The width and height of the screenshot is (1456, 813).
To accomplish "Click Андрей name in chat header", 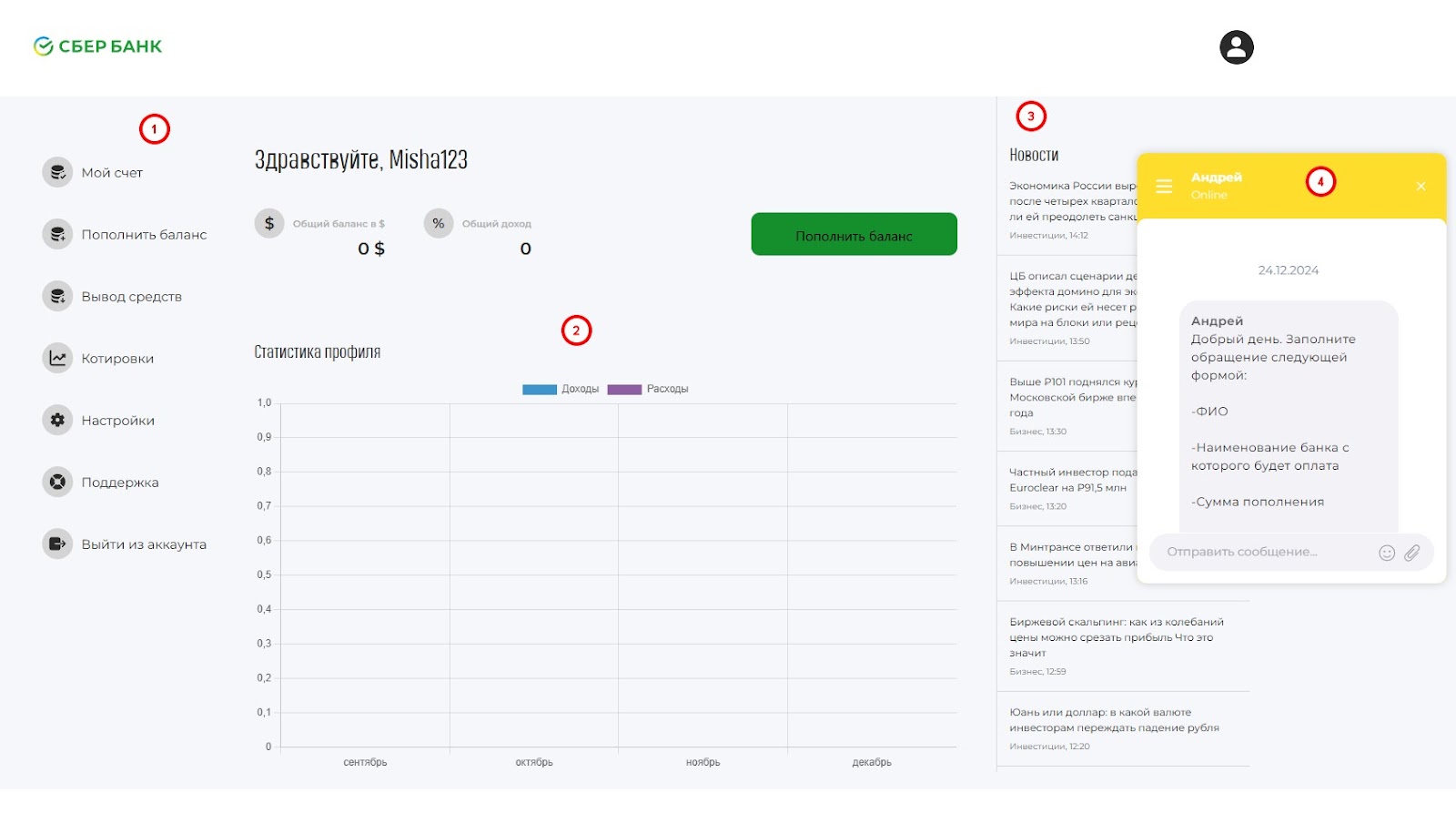I will (1217, 178).
